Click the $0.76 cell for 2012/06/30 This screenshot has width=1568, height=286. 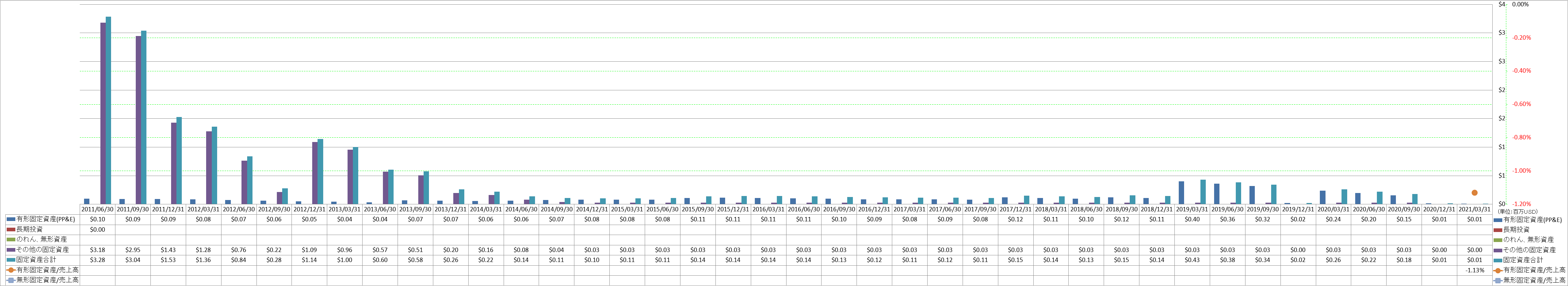coord(238,250)
